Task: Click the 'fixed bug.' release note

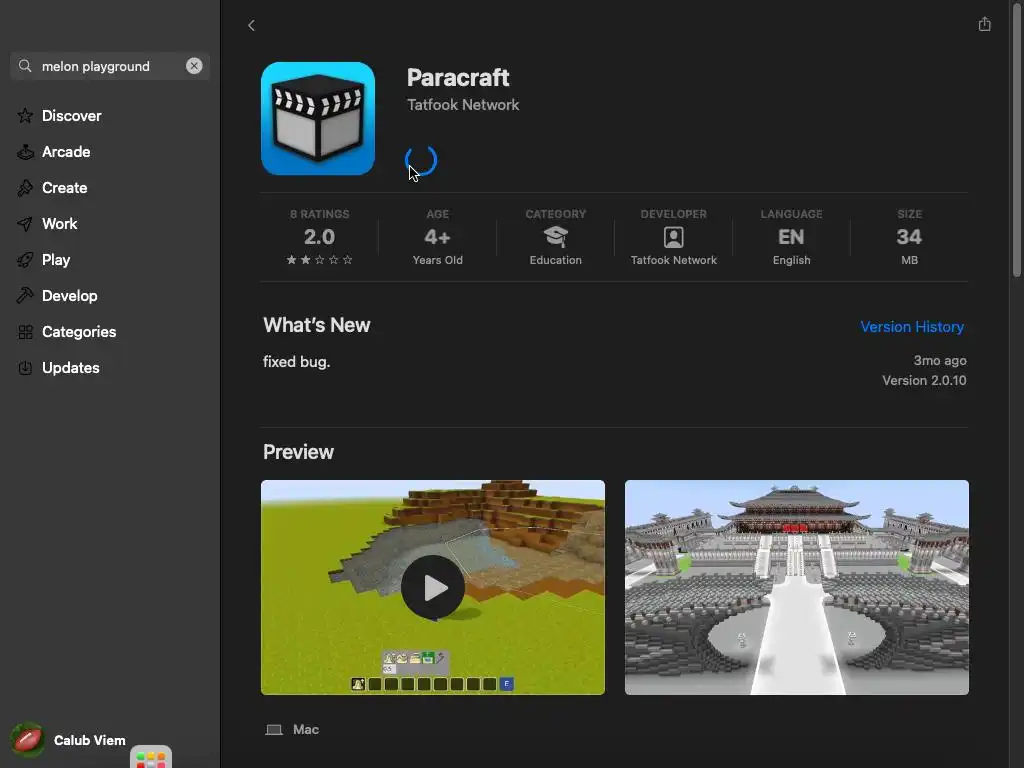Action: click(x=296, y=362)
